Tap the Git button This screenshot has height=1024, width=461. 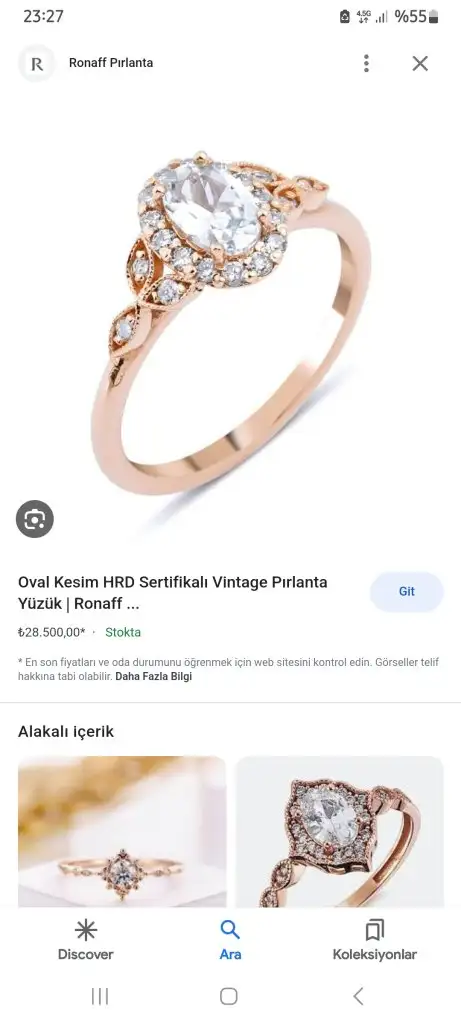[x=407, y=592]
